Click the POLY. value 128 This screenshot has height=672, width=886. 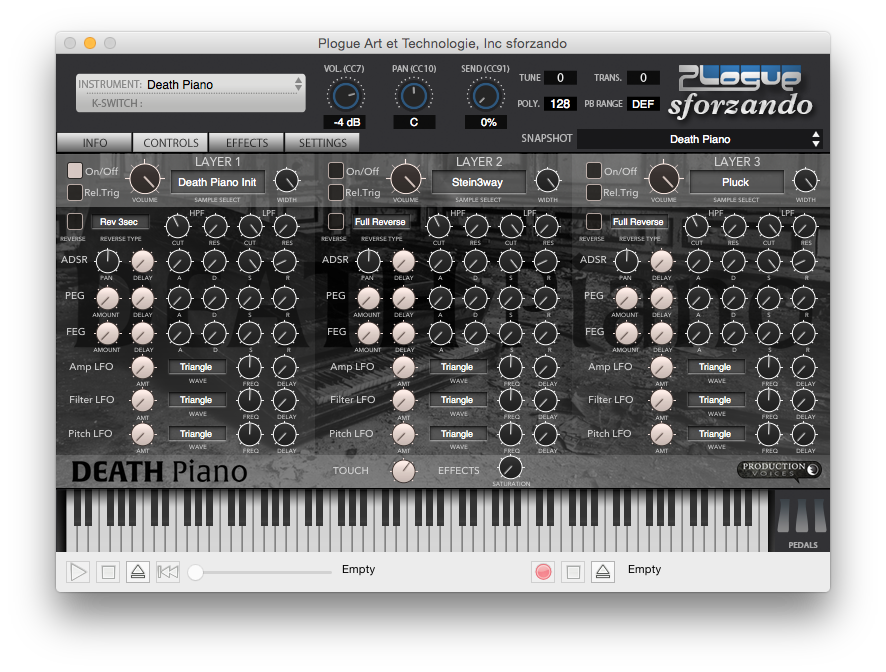[x=560, y=103]
